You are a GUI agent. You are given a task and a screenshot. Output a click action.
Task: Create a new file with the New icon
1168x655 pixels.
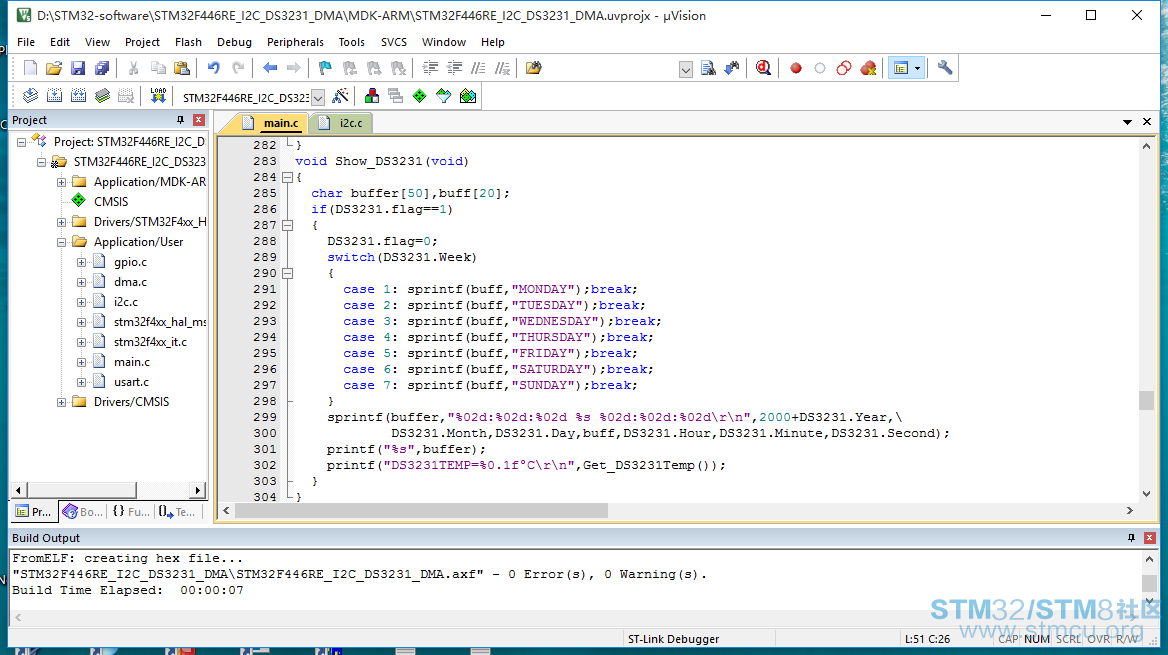pyautogui.click(x=30, y=69)
